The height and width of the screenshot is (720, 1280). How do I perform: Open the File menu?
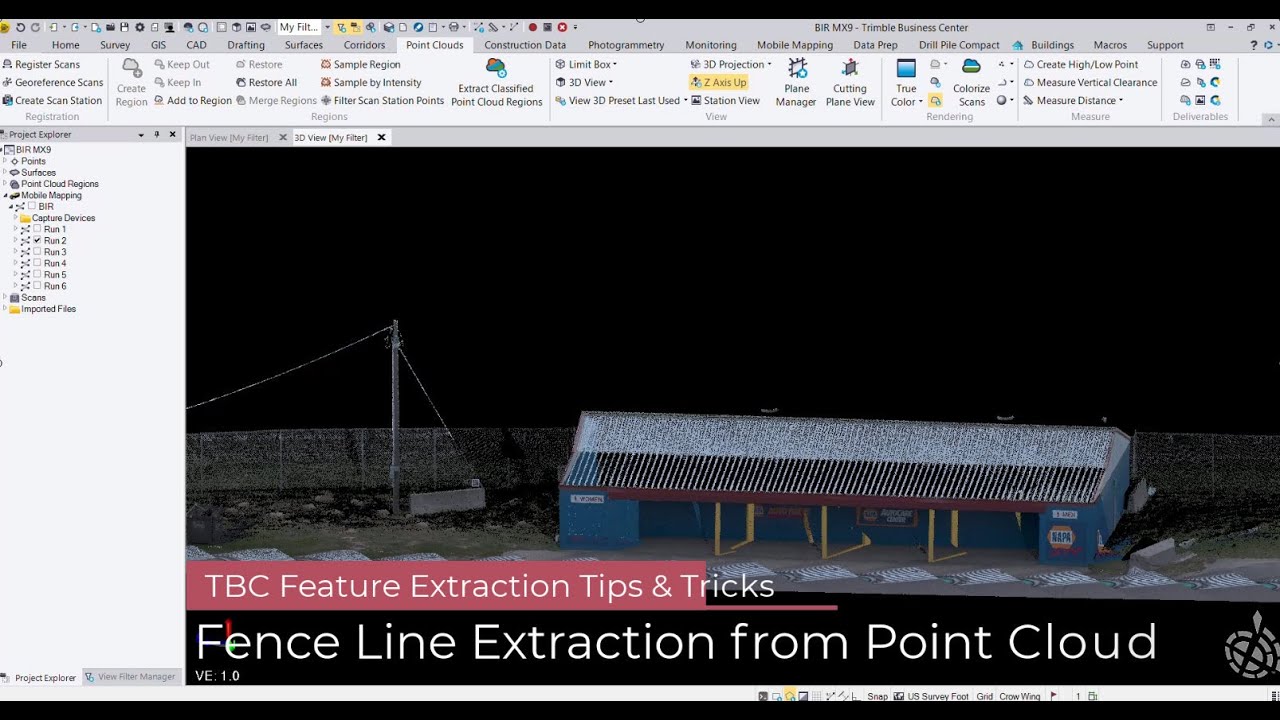point(19,45)
